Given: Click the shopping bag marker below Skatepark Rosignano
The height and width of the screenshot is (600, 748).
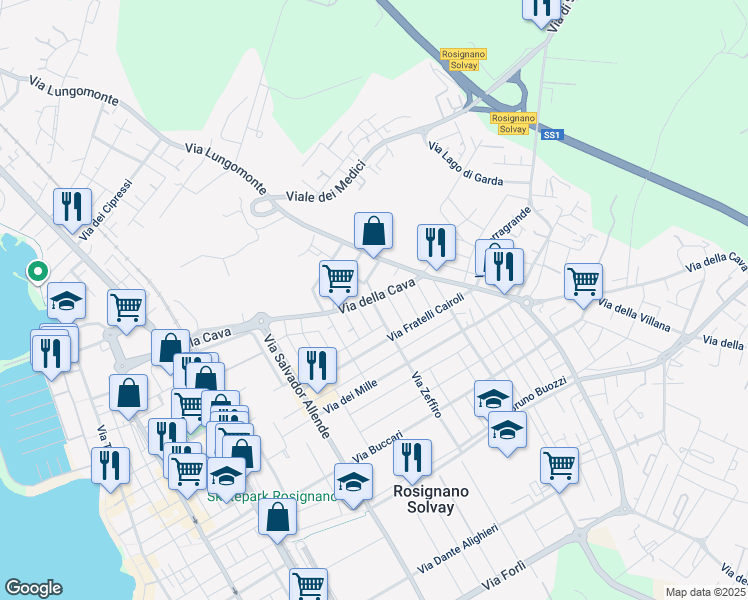Looking at the screenshot, I should [278, 517].
